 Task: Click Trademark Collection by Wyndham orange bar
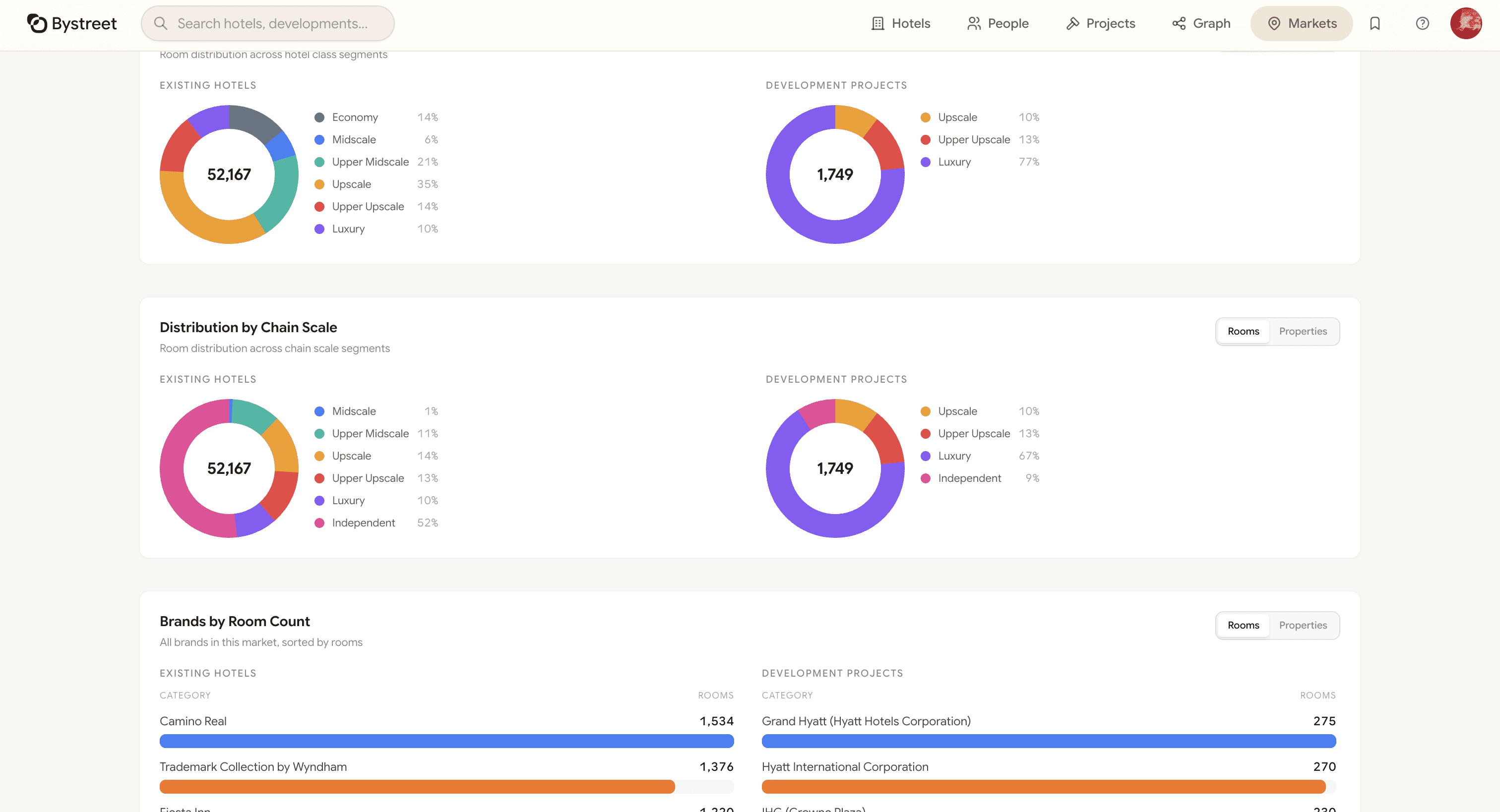click(417, 787)
